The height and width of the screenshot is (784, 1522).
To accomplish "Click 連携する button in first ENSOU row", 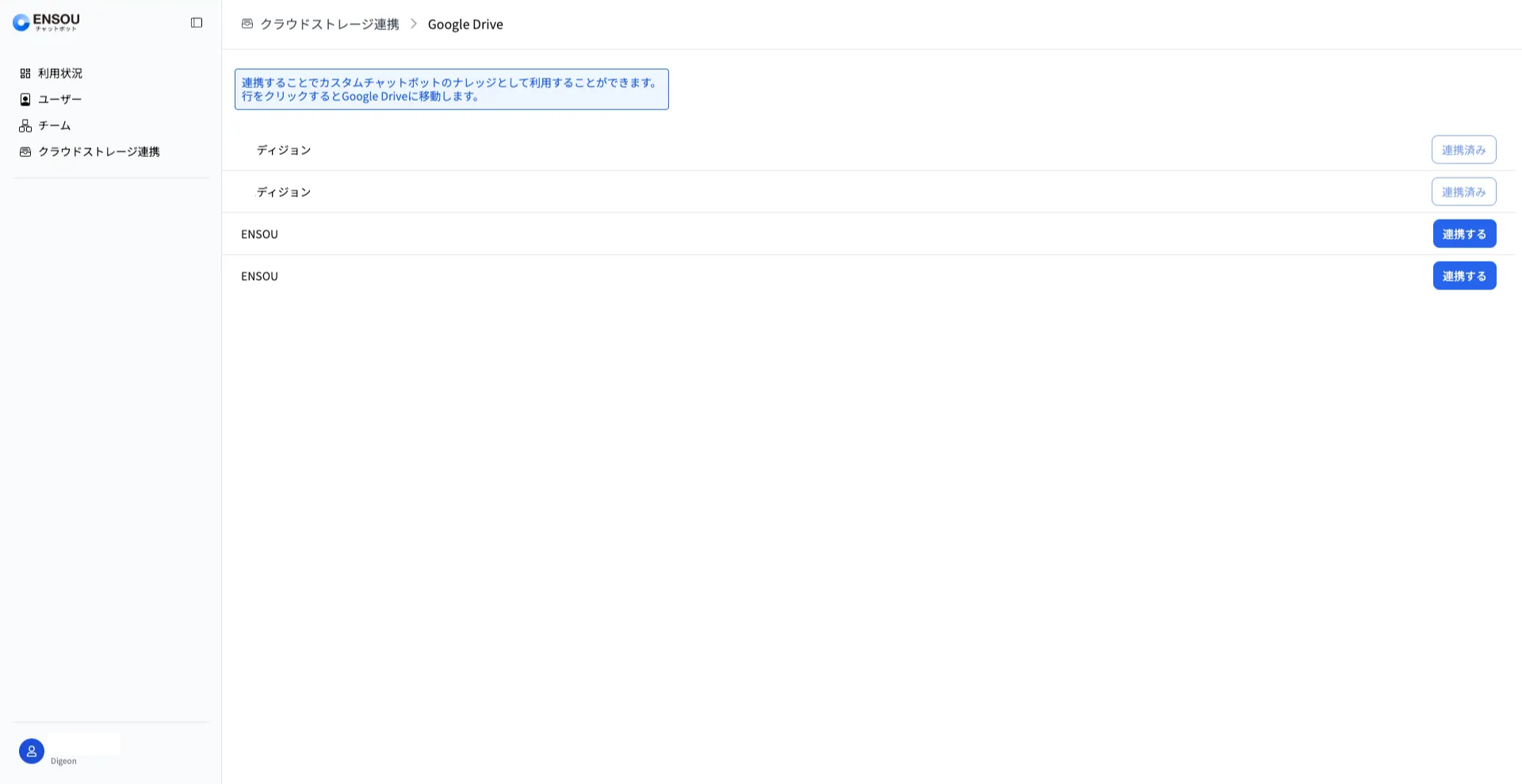I will [1464, 234].
